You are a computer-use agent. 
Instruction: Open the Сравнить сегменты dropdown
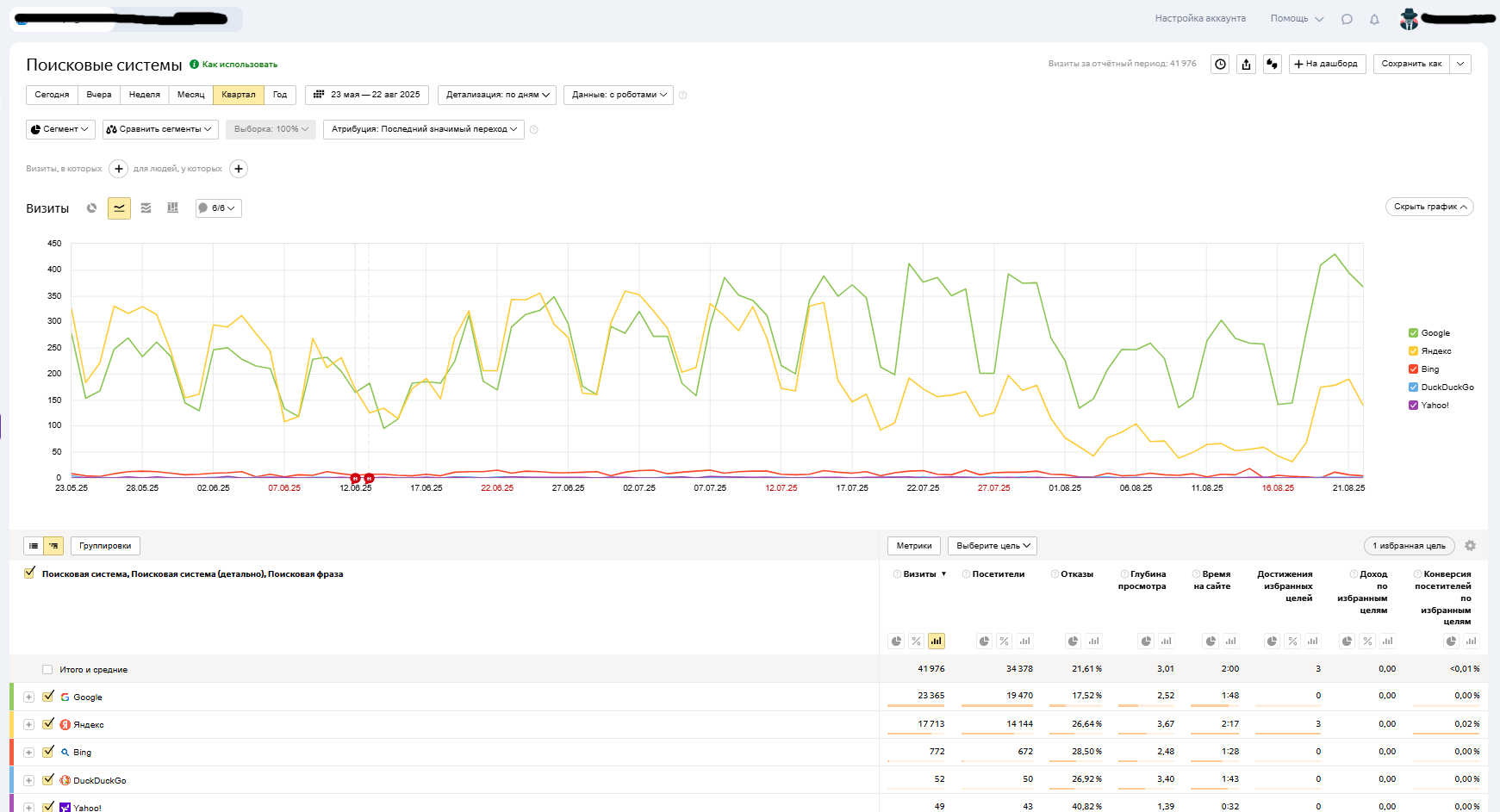click(x=159, y=129)
